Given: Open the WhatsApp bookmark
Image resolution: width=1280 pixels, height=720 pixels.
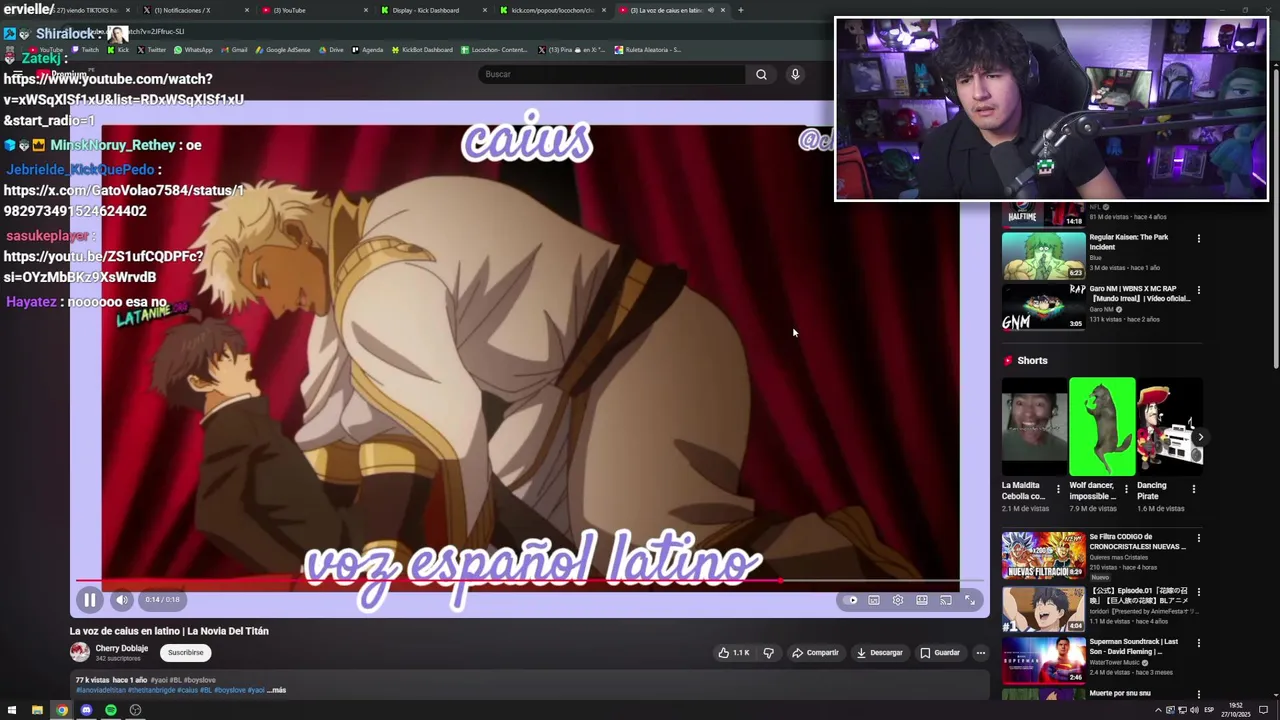Looking at the screenshot, I should [193, 49].
